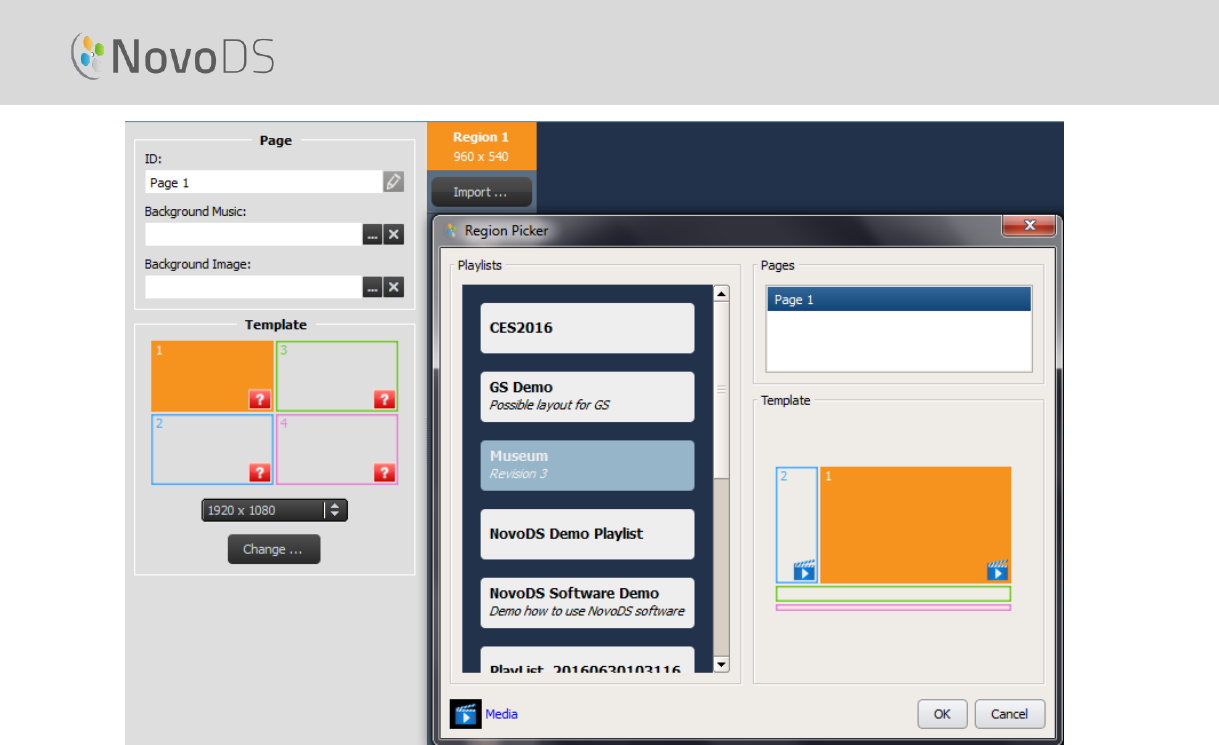The height and width of the screenshot is (745, 1219).
Task: Click red question mark in template region 3
Action: coord(384,400)
